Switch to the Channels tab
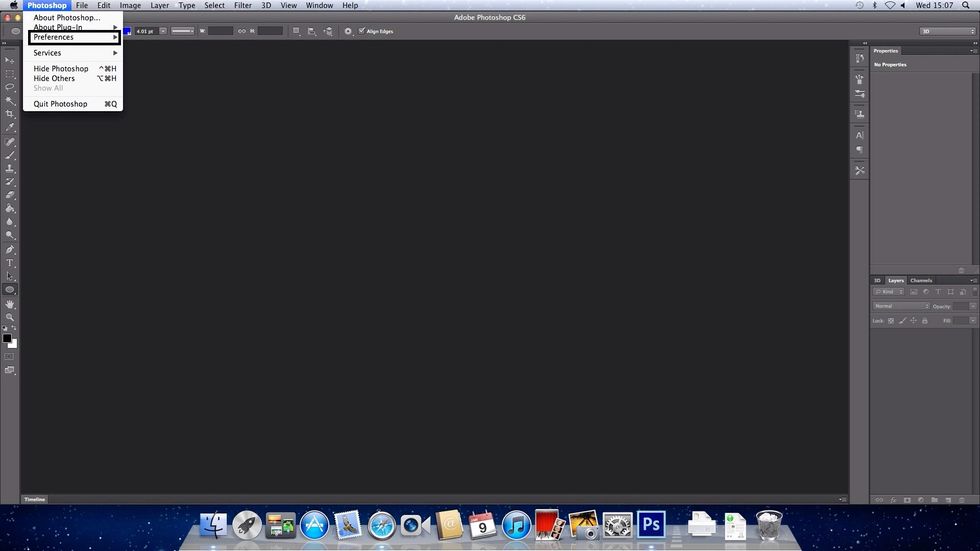The image size is (980, 551). 921,280
